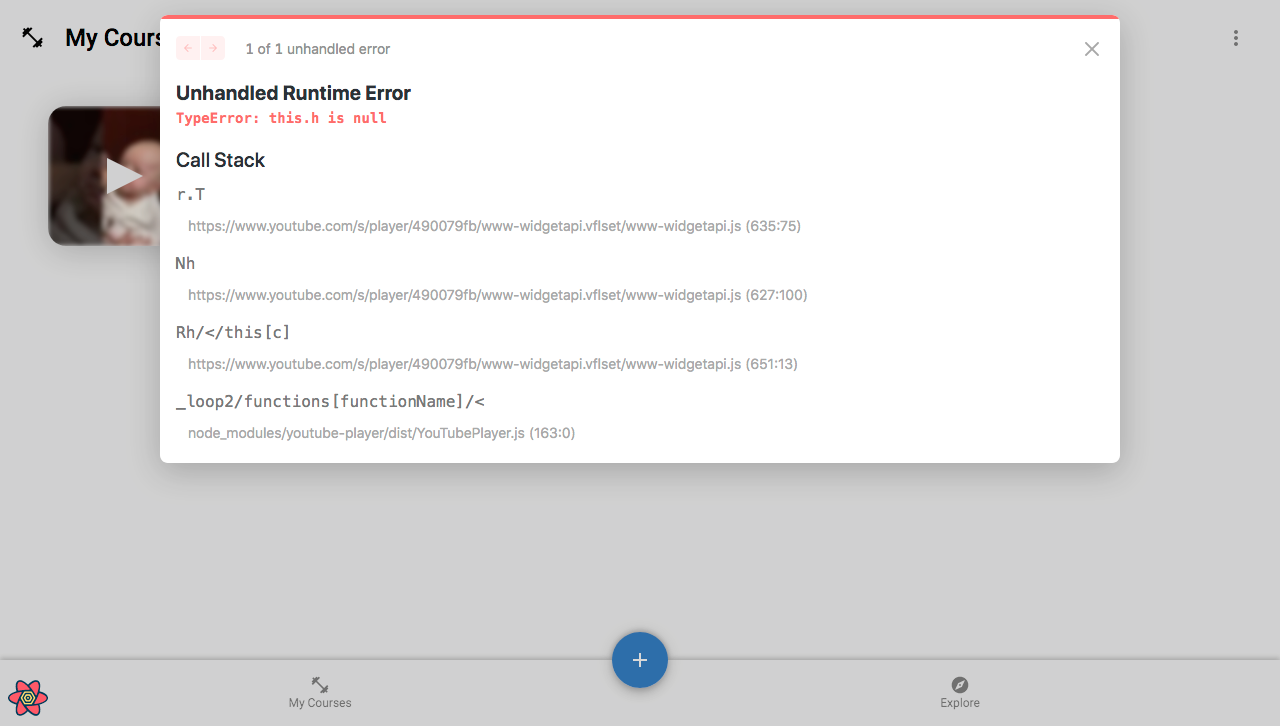Click the diagonal arrows icon beside My Courses heading

33,37
